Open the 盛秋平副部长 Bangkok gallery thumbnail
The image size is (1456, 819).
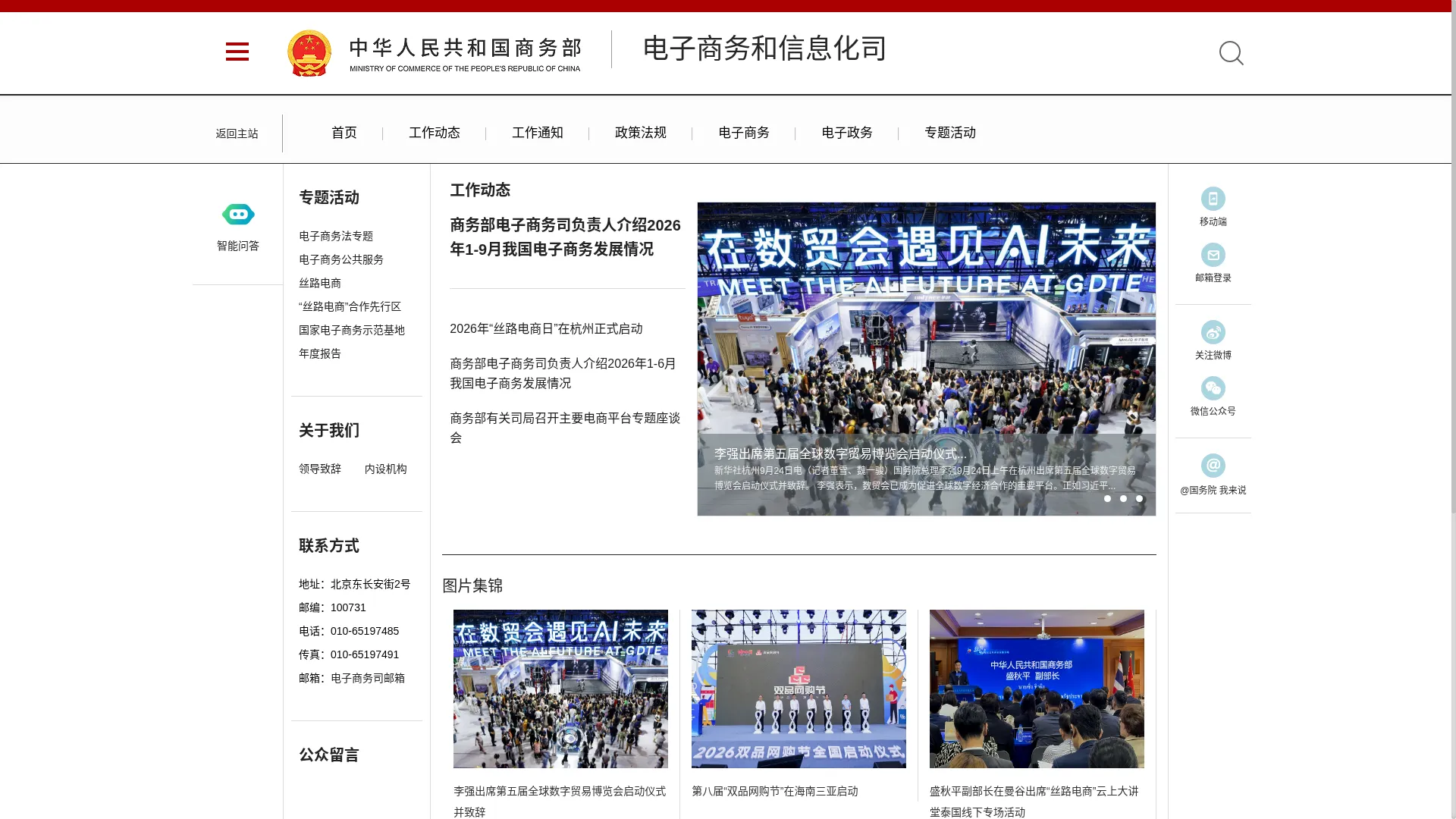click(1037, 689)
